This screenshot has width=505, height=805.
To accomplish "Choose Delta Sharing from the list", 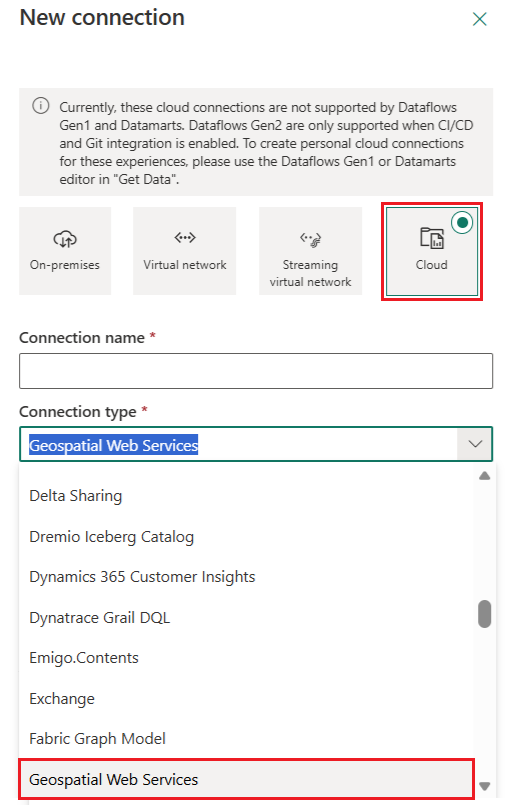I will (246, 496).
